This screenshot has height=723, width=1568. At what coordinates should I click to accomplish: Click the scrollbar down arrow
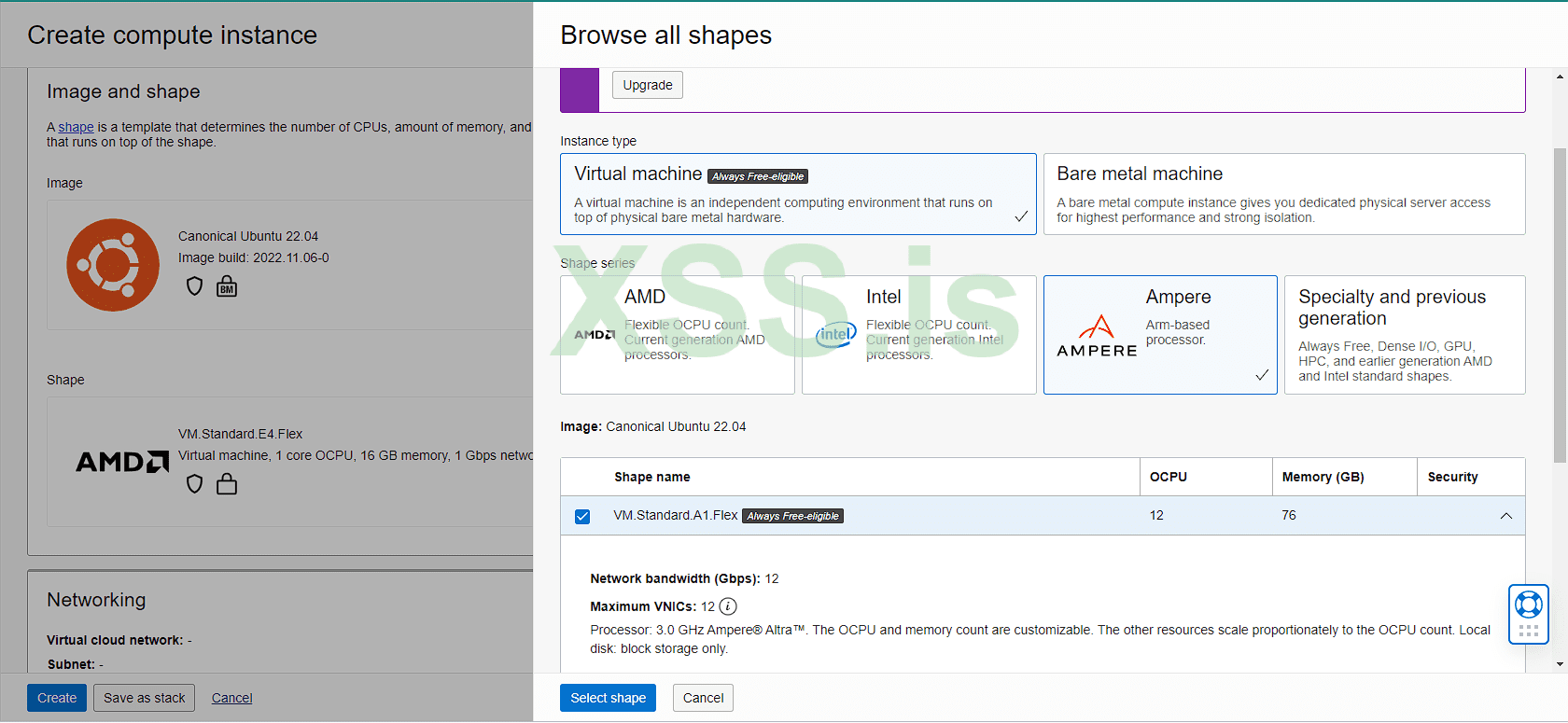[x=1560, y=664]
